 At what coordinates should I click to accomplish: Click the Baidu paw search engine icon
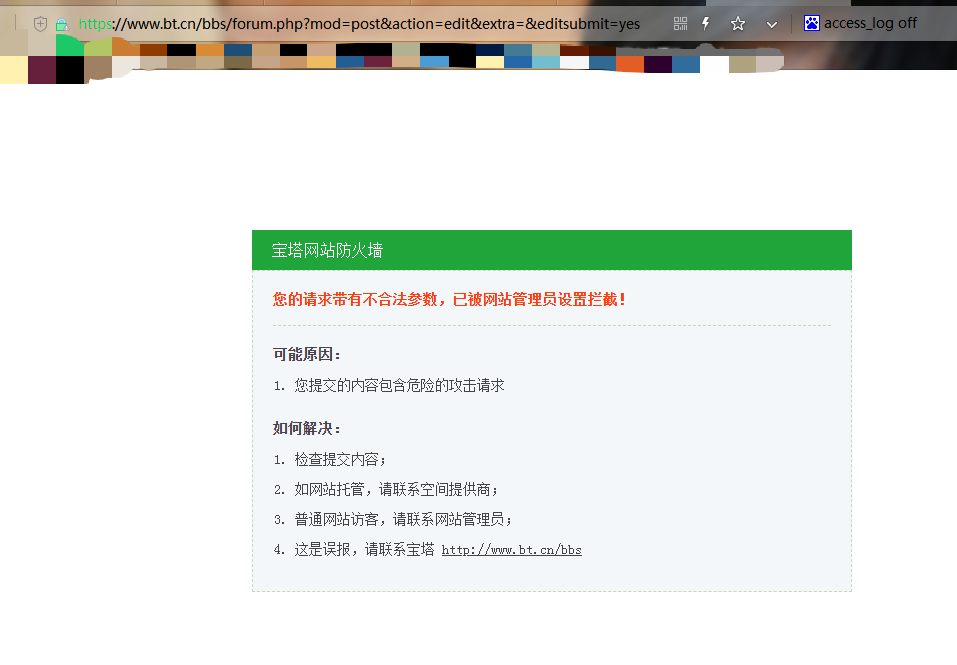click(x=812, y=23)
